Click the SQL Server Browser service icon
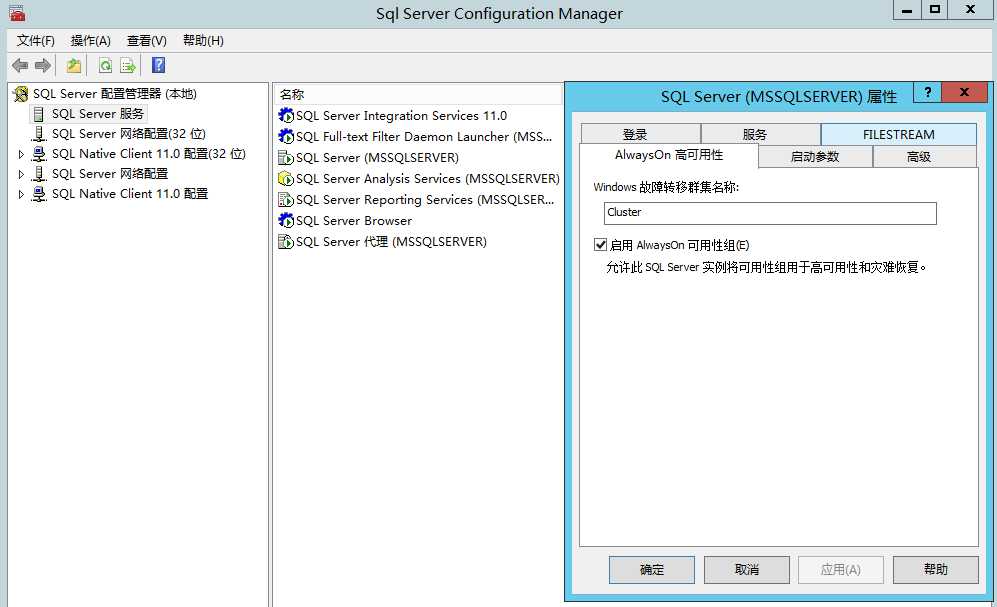Image resolution: width=997 pixels, height=607 pixels. click(286, 221)
